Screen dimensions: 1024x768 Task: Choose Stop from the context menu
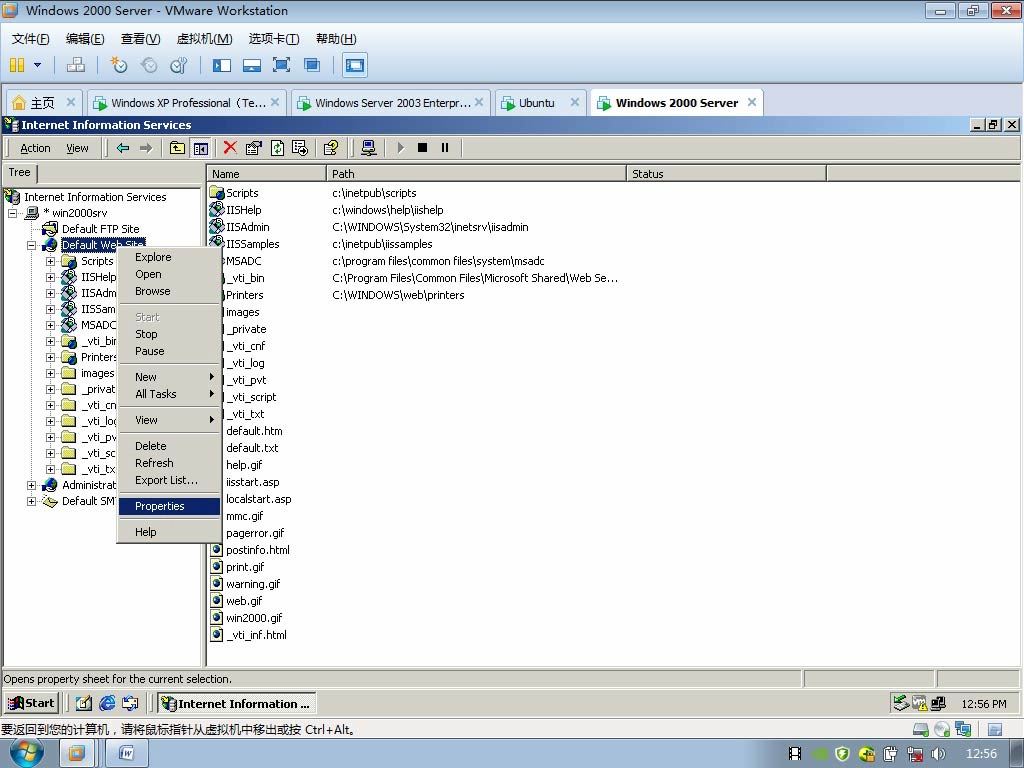(169, 334)
